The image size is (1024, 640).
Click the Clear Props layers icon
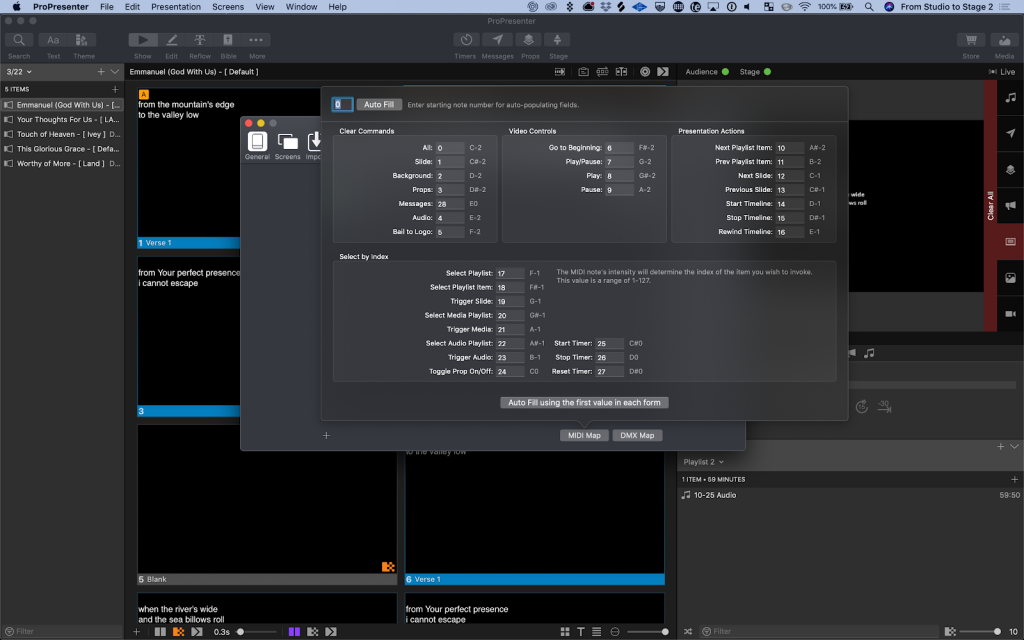[1010, 170]
